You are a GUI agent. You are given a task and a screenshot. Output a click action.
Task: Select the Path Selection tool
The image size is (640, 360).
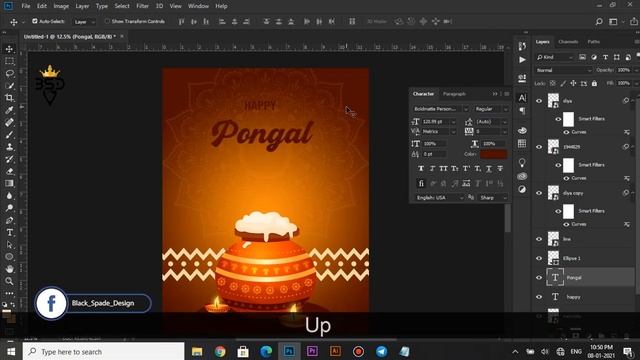pyautogui.click(x=9, y=245)
